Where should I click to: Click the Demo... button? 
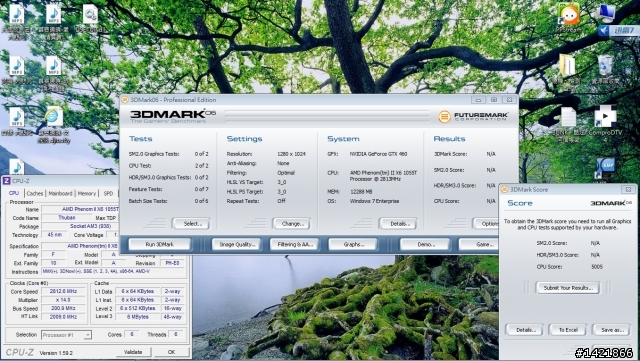tap(425, 244)
